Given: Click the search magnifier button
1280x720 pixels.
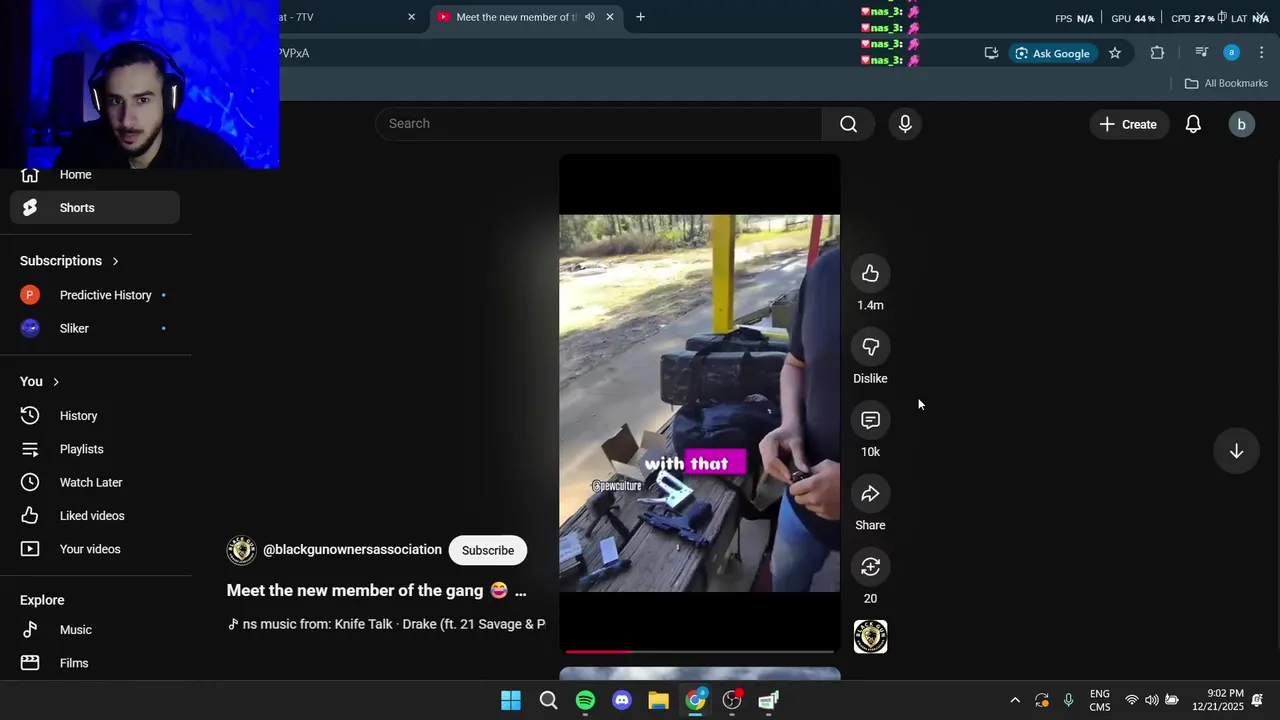Looking at the screenshot, I should (848, 124).
